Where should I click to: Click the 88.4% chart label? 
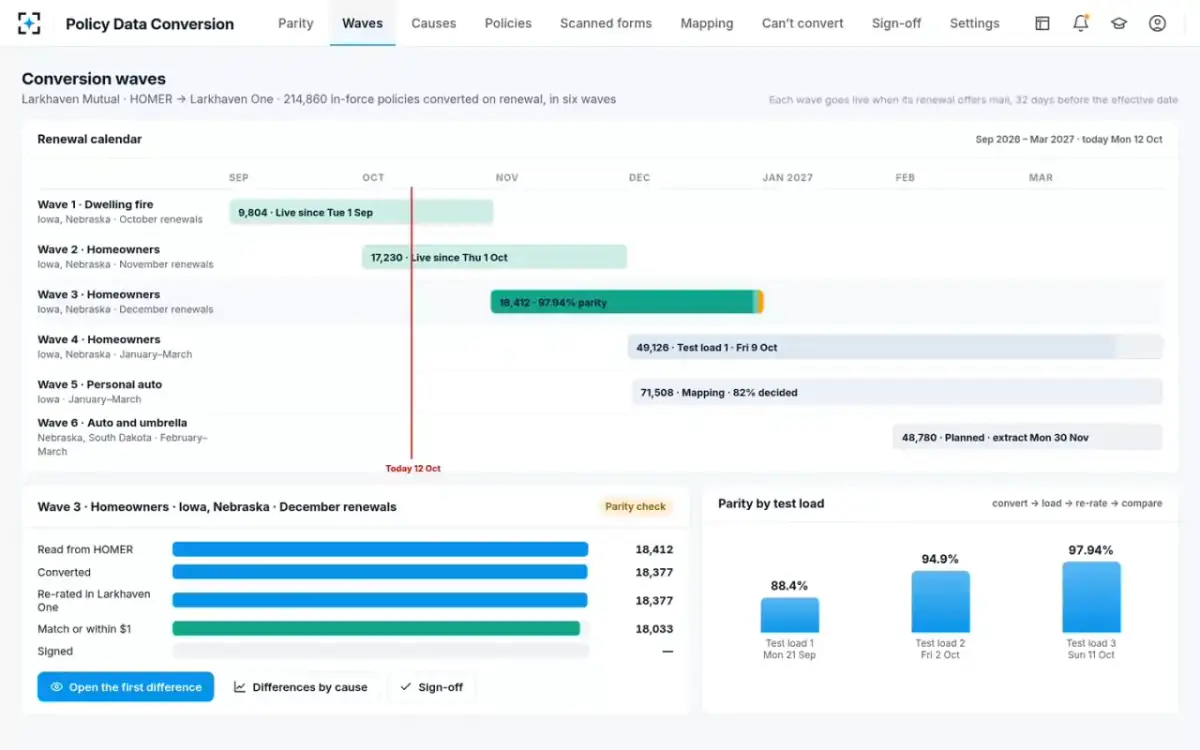(790, 586)
